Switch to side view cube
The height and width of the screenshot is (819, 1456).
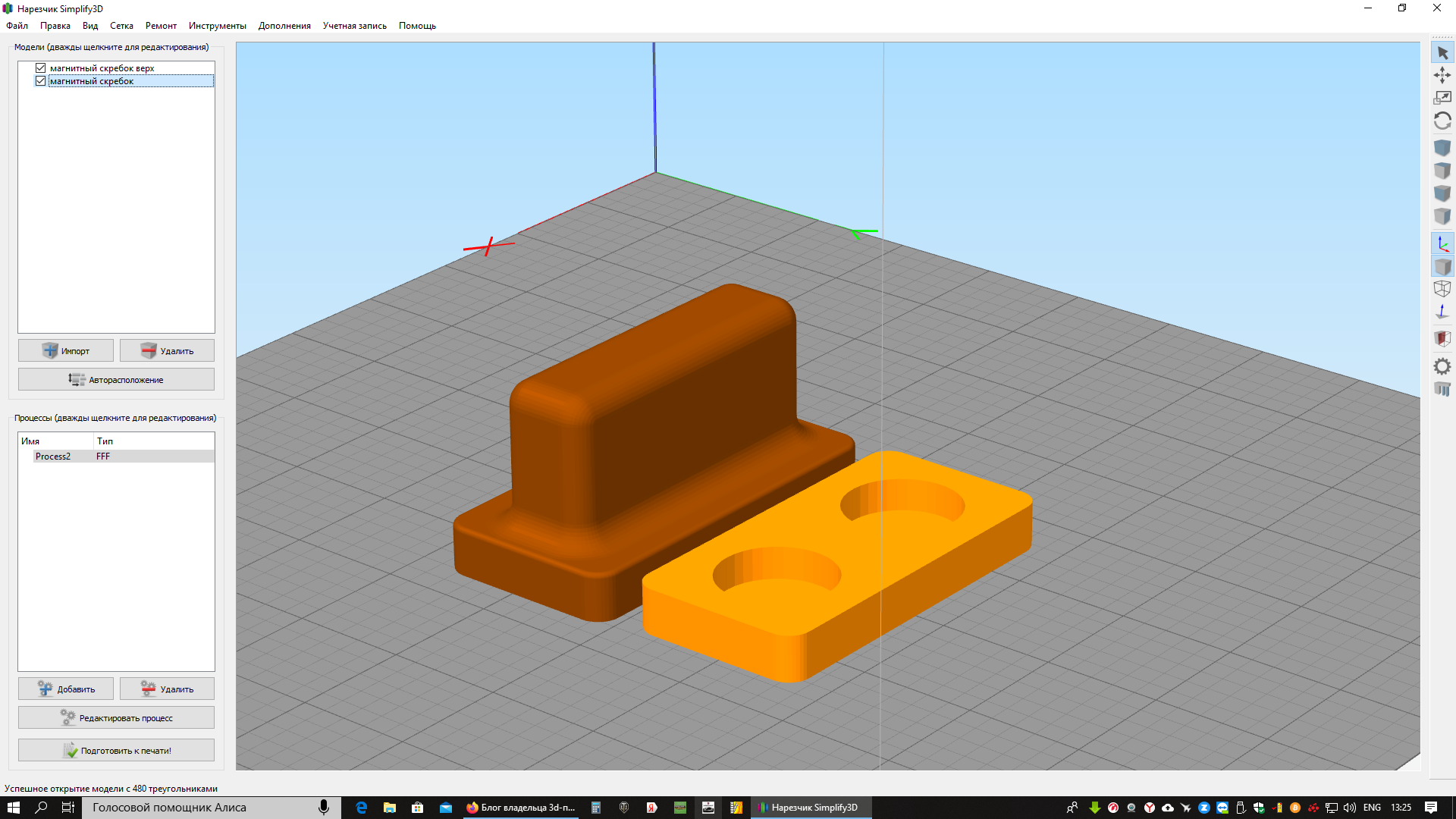[x=1442, y=216]
